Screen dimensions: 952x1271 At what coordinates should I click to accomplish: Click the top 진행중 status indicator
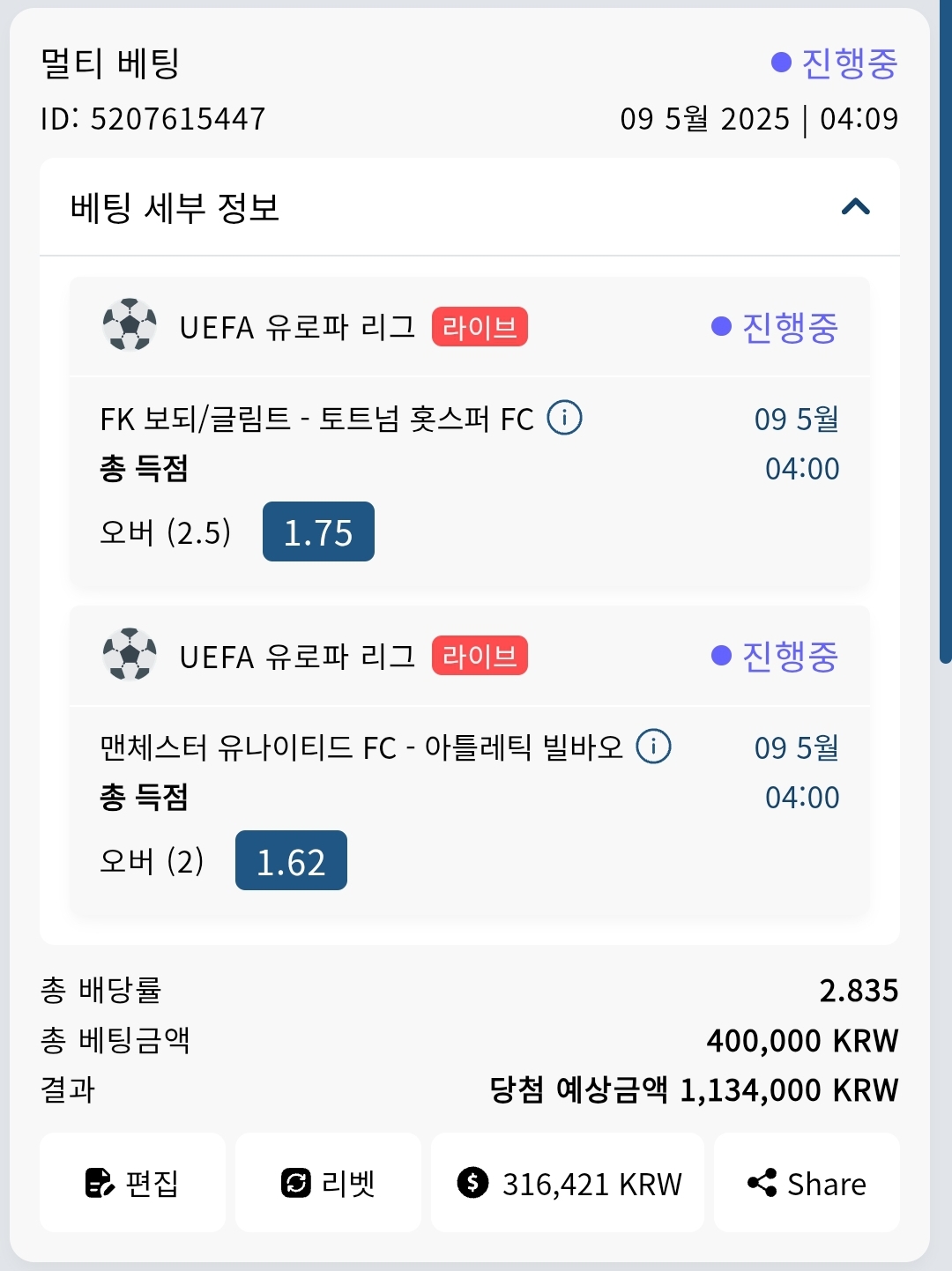(x=834, y=63)
